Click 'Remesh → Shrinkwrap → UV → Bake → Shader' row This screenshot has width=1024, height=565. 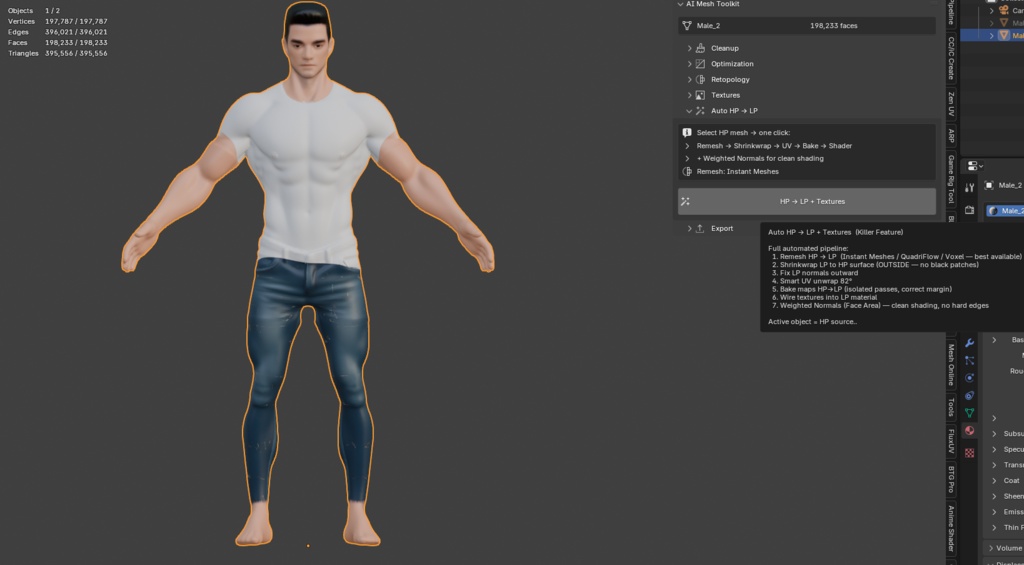[x=774, y=146]
